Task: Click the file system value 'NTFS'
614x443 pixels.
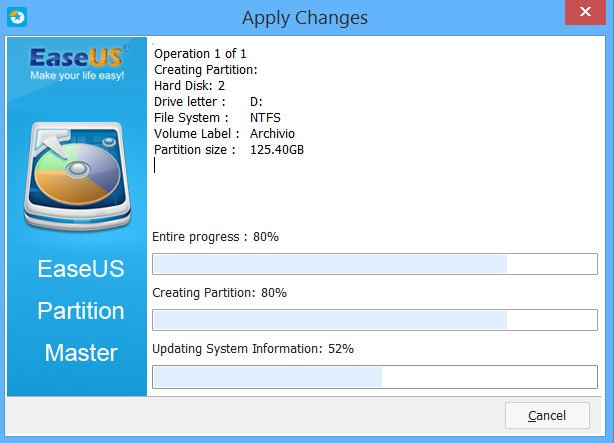Action: (x=265, y=118)
